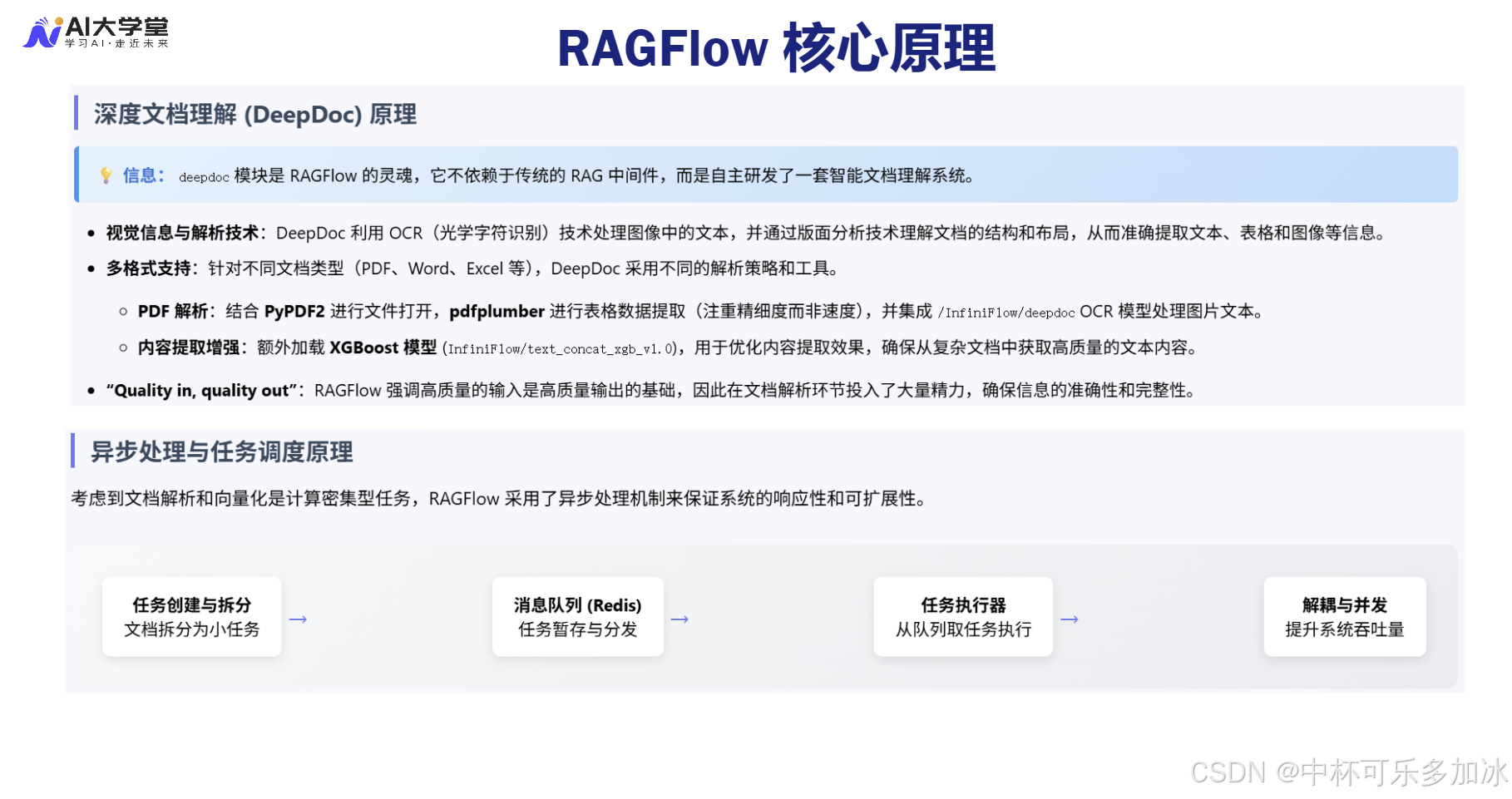Click the 异步处理与任务调度原理 section header

(223, 453)
